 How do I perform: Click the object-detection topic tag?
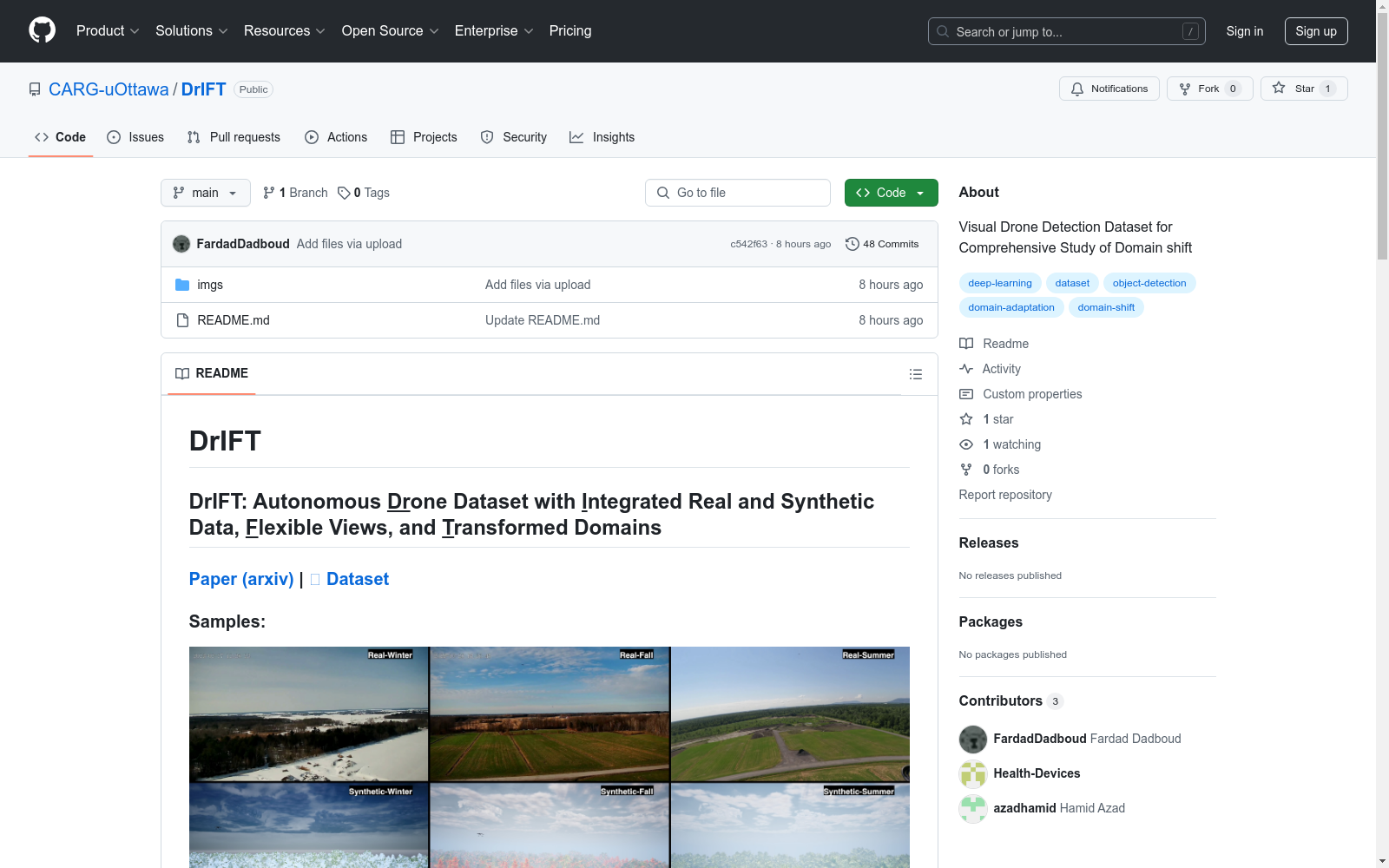[1149, 283]
